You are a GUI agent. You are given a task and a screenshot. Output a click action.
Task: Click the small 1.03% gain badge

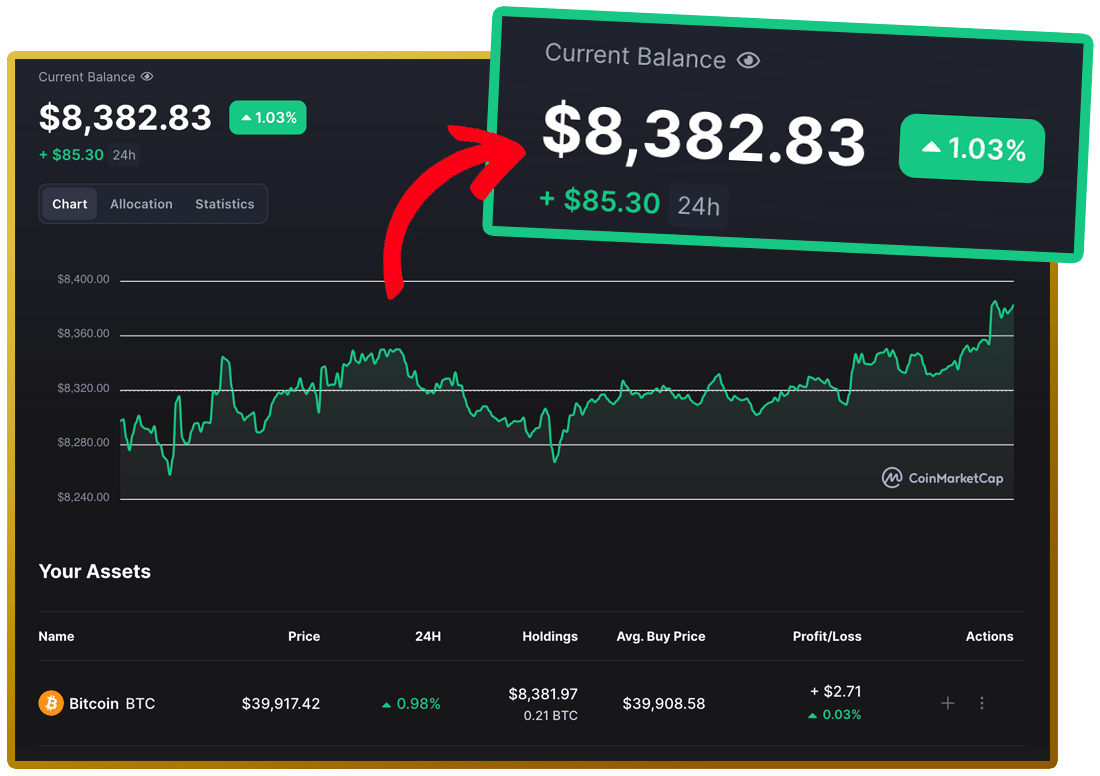268,117
